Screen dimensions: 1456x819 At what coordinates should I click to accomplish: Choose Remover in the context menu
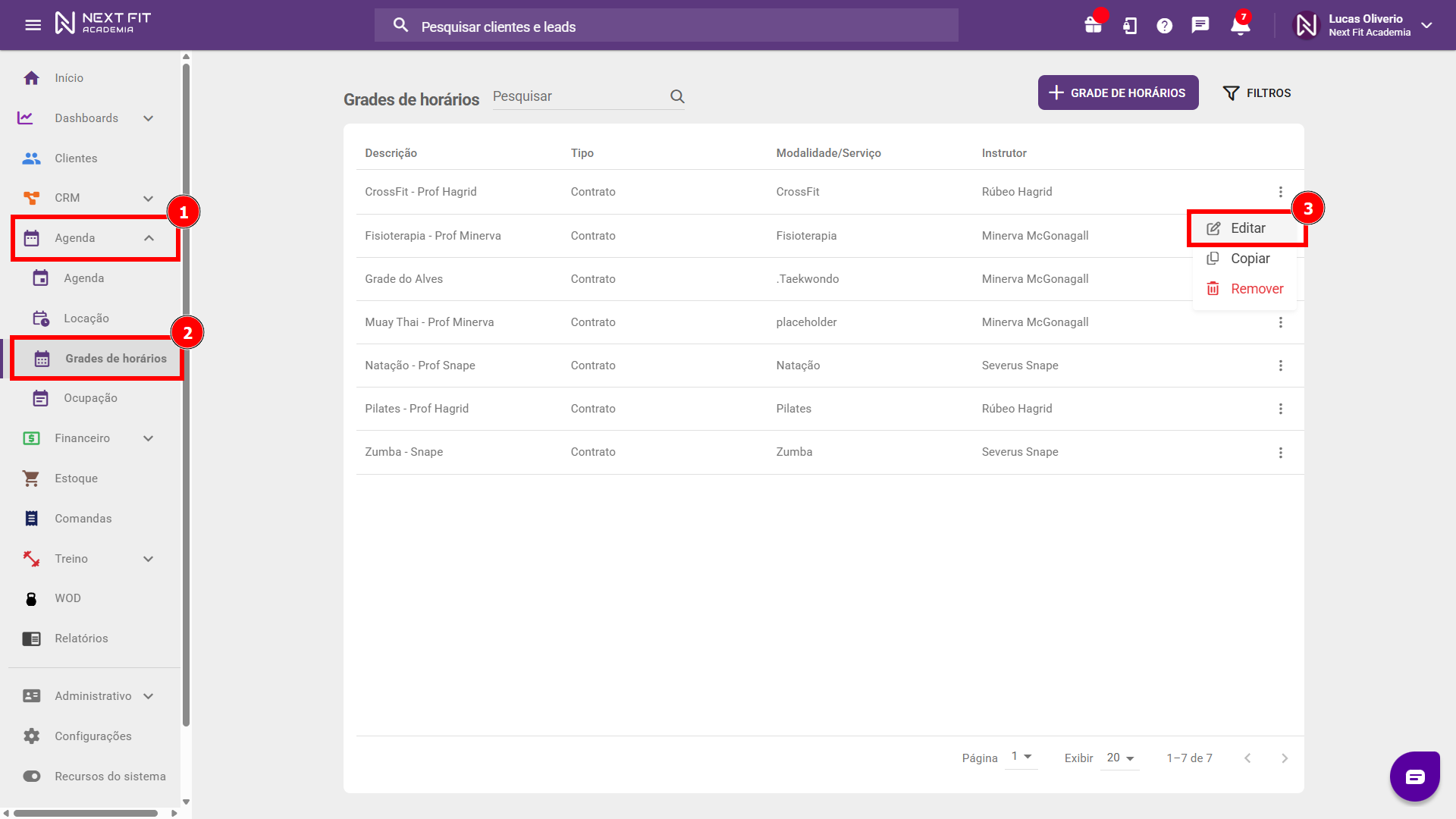1257,289
